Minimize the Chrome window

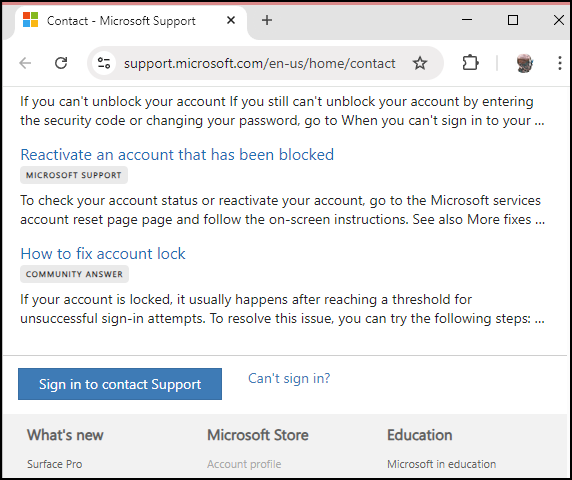coord(467,20)
